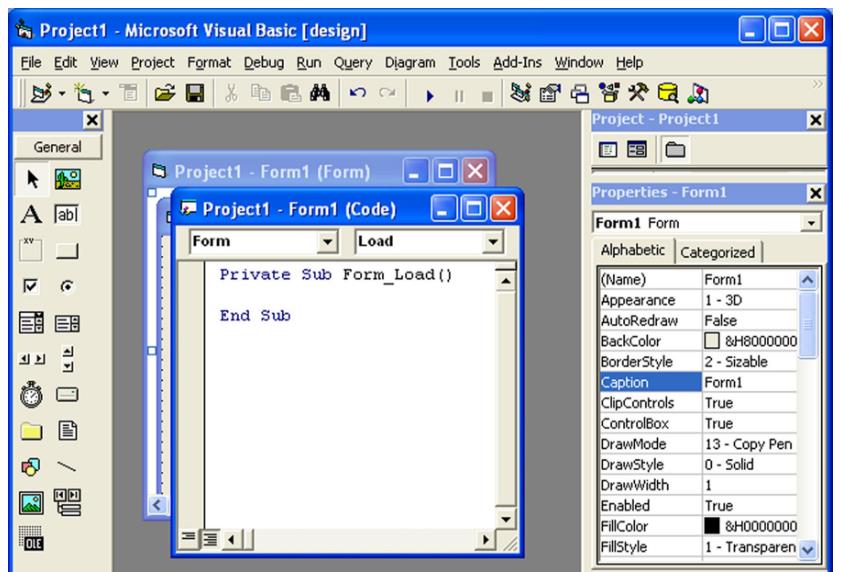The image size is (841, 572).
Task: Click the Paste toolbar icon
Action: pyautogui.click(x=291, y=93)
